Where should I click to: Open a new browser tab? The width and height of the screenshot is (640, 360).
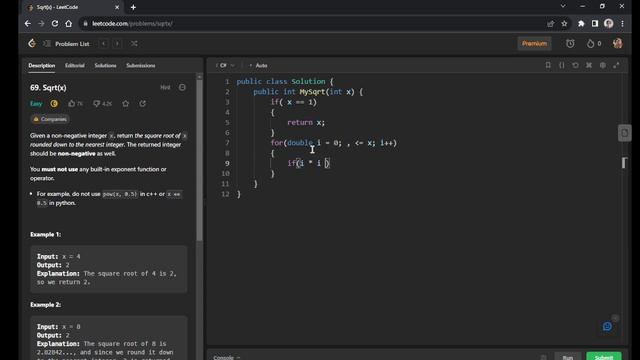(133, 7)
